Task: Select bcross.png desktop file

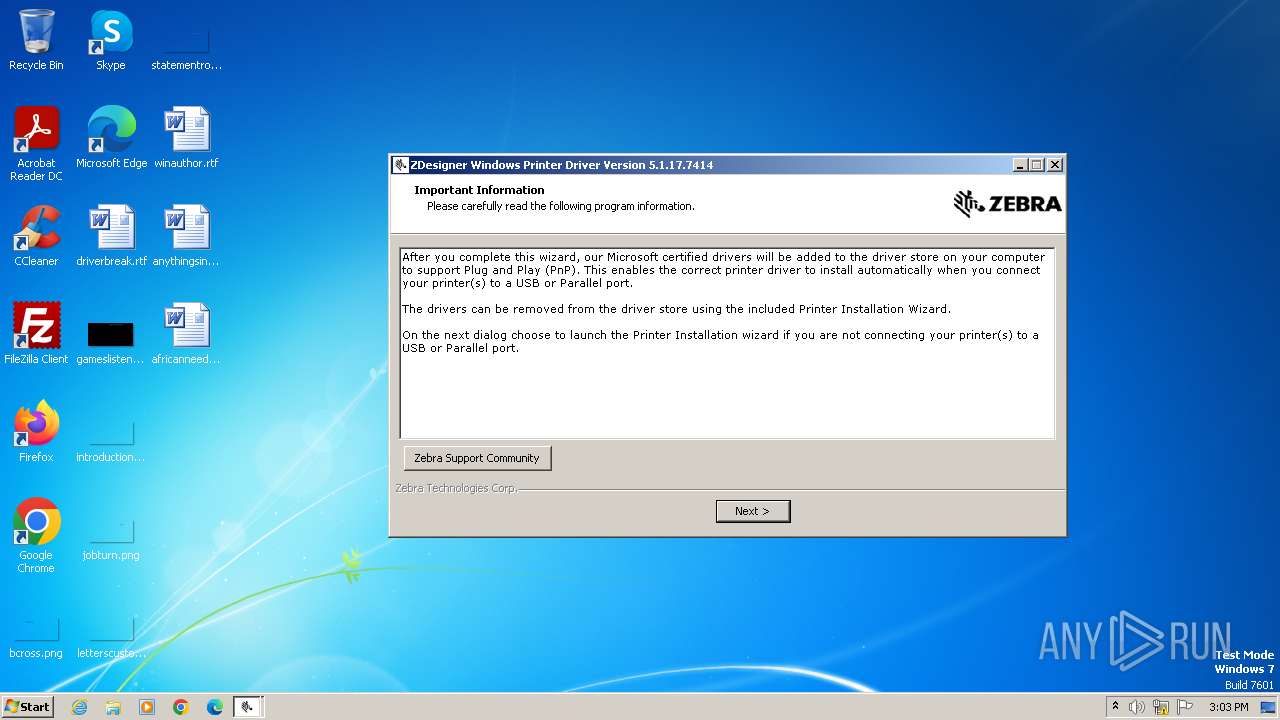Action: [x=36, y=636]
